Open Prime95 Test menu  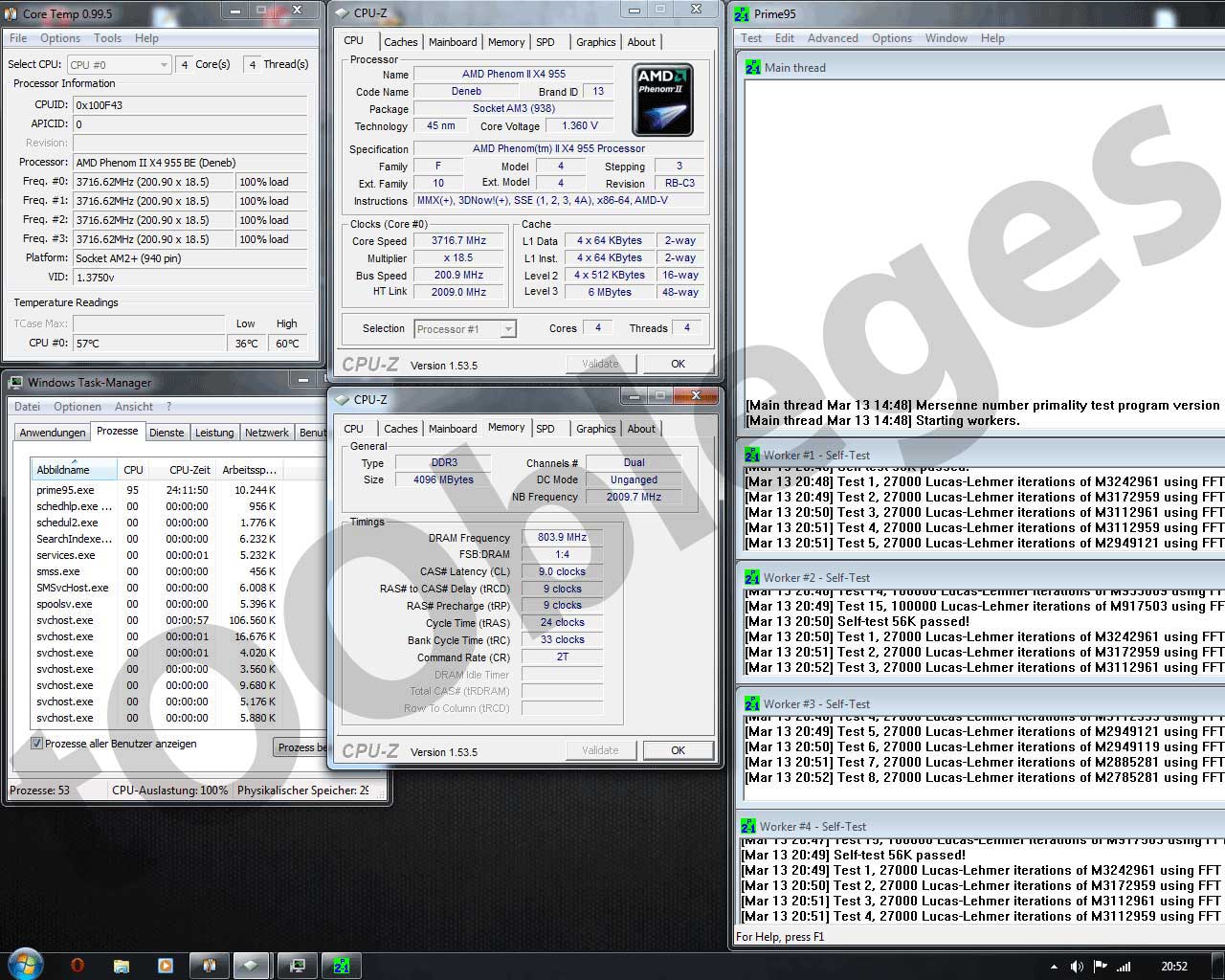(x=751, y=38)
